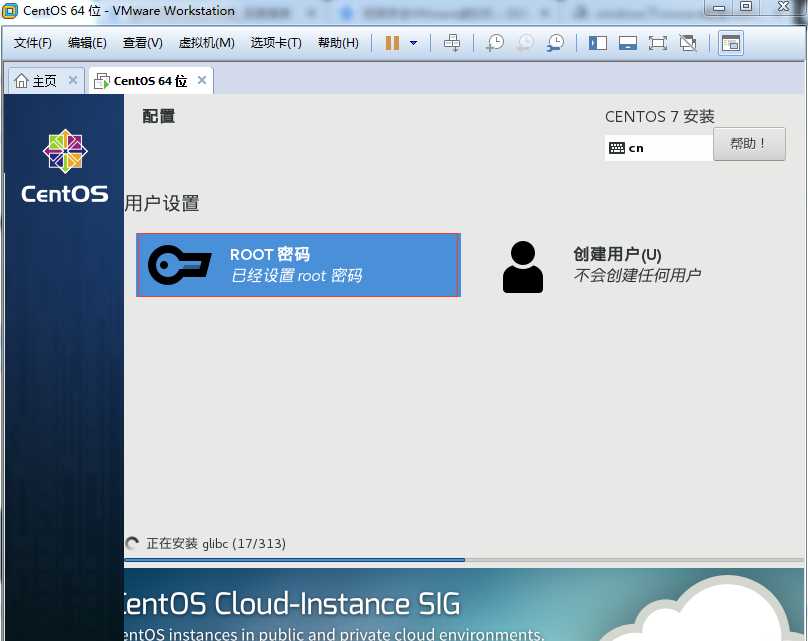Close the 主页 tab
Image resolution: width=808 pixels, height=641 pixels.
click(x=73, y=80)
